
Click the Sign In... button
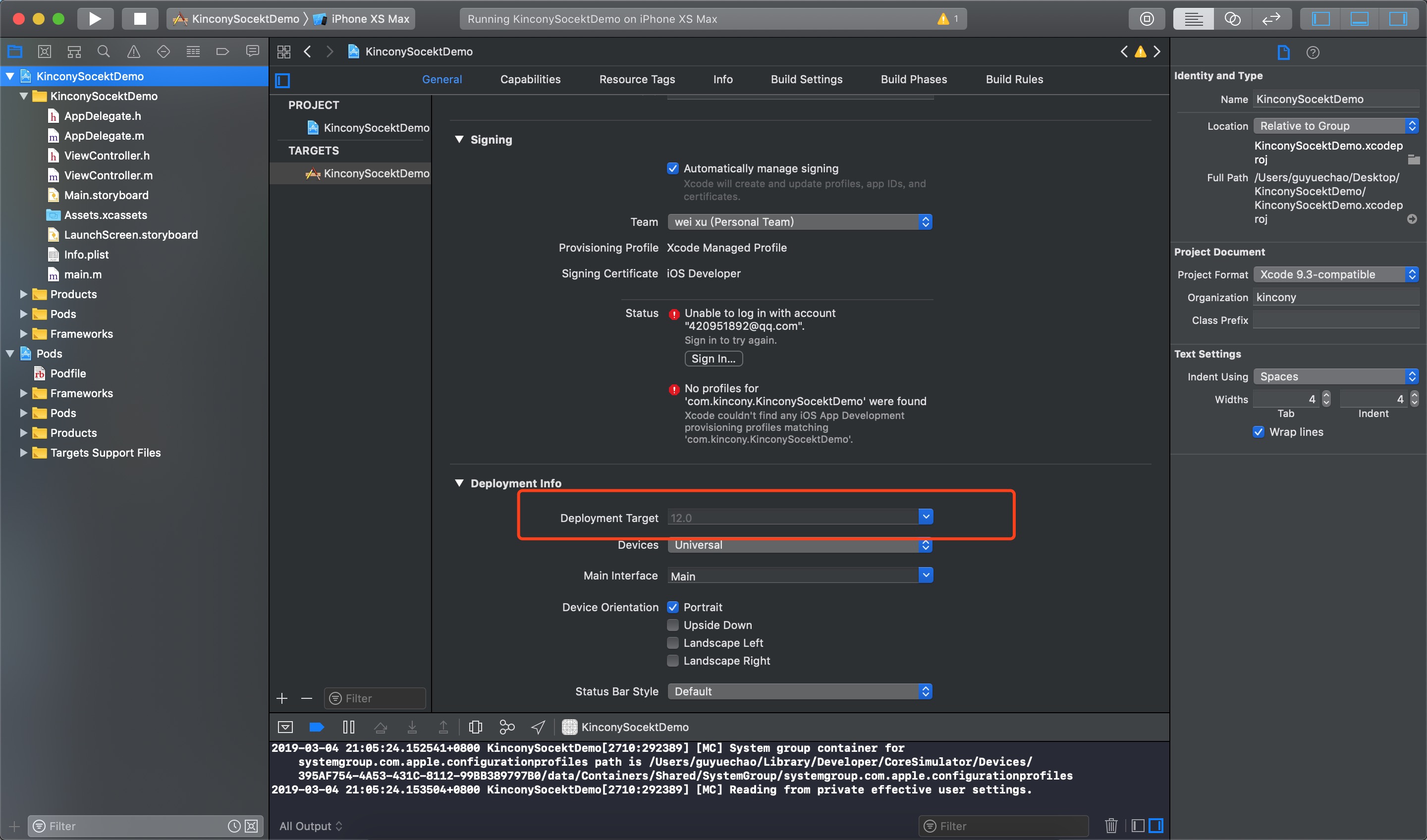pyautogui.click(x=713, y=358)
